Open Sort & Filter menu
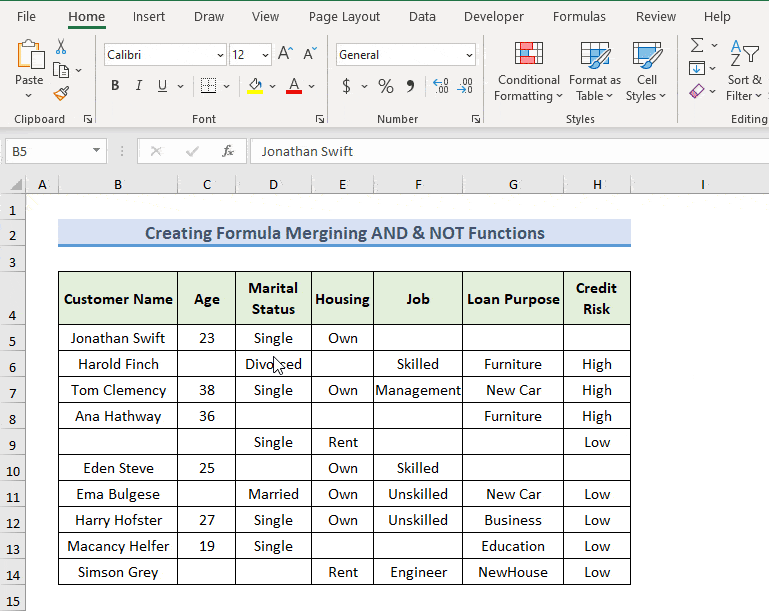 pos(745,72)
